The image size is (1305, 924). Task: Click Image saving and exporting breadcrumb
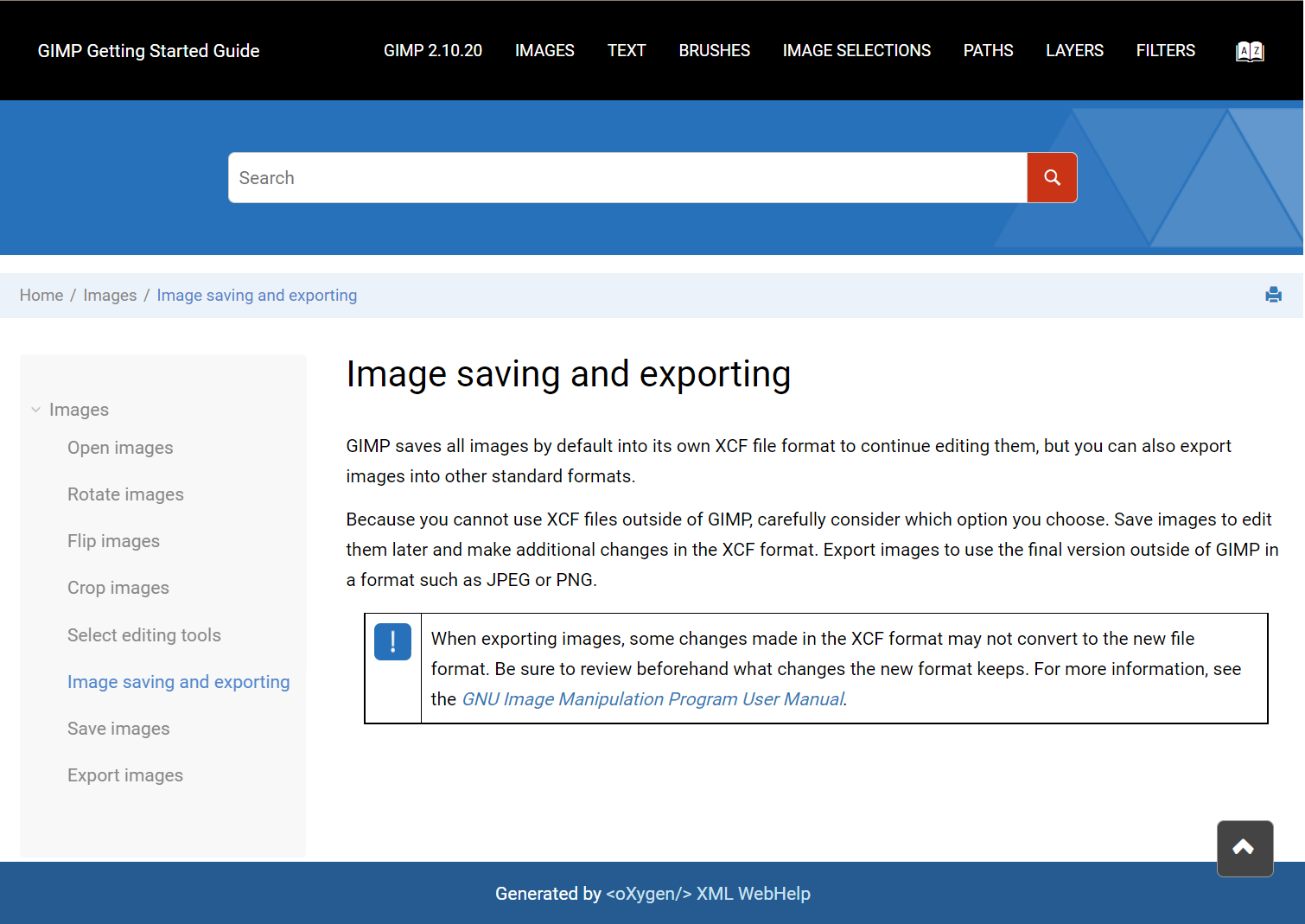(x=257, y=296)
